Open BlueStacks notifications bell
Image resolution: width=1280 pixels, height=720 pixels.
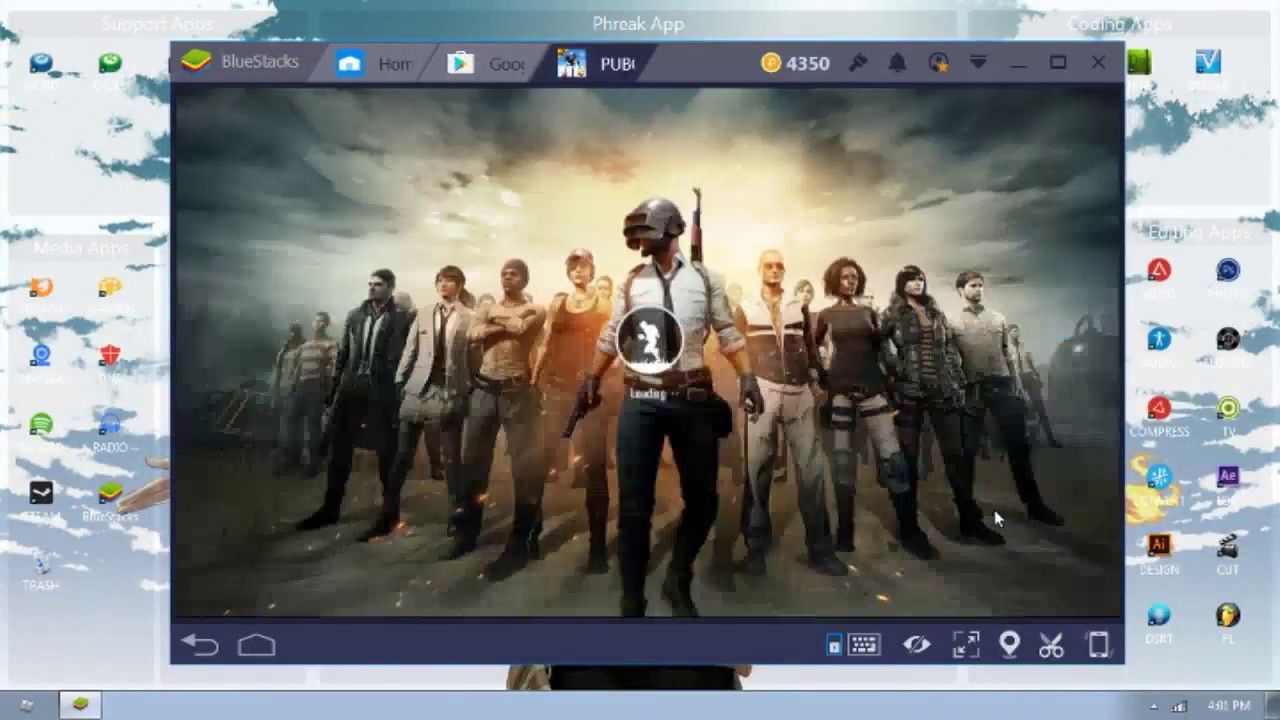897,63
